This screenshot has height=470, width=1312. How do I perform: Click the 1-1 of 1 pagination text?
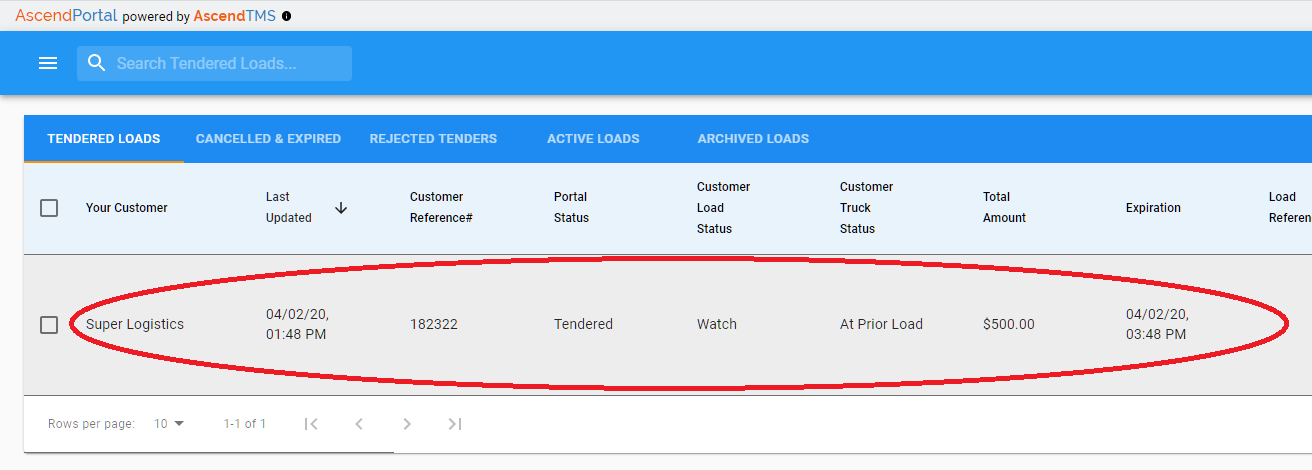pos(245,424)
